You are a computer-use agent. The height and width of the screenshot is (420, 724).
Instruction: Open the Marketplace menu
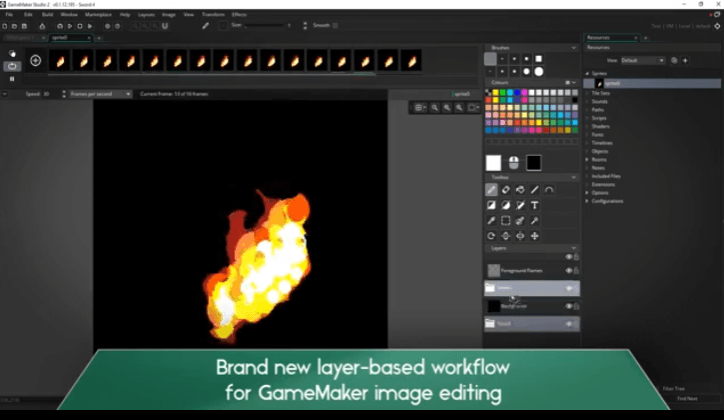click(x=98, y=15)
